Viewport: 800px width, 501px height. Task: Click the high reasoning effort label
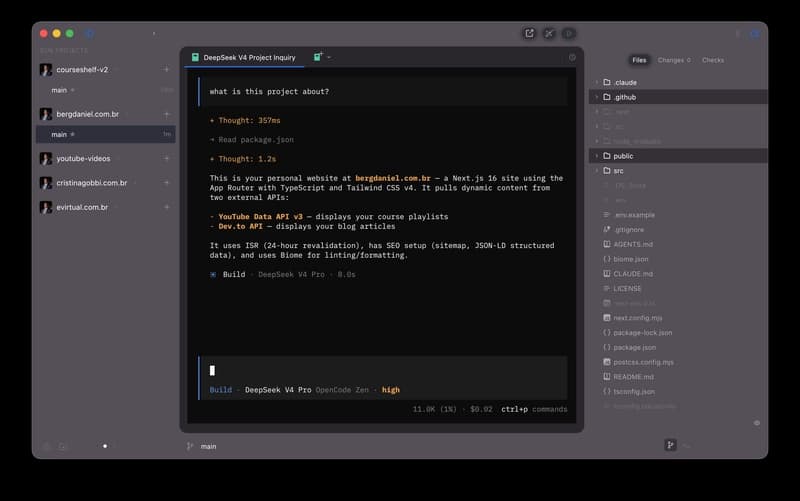(x=391, y=390)
